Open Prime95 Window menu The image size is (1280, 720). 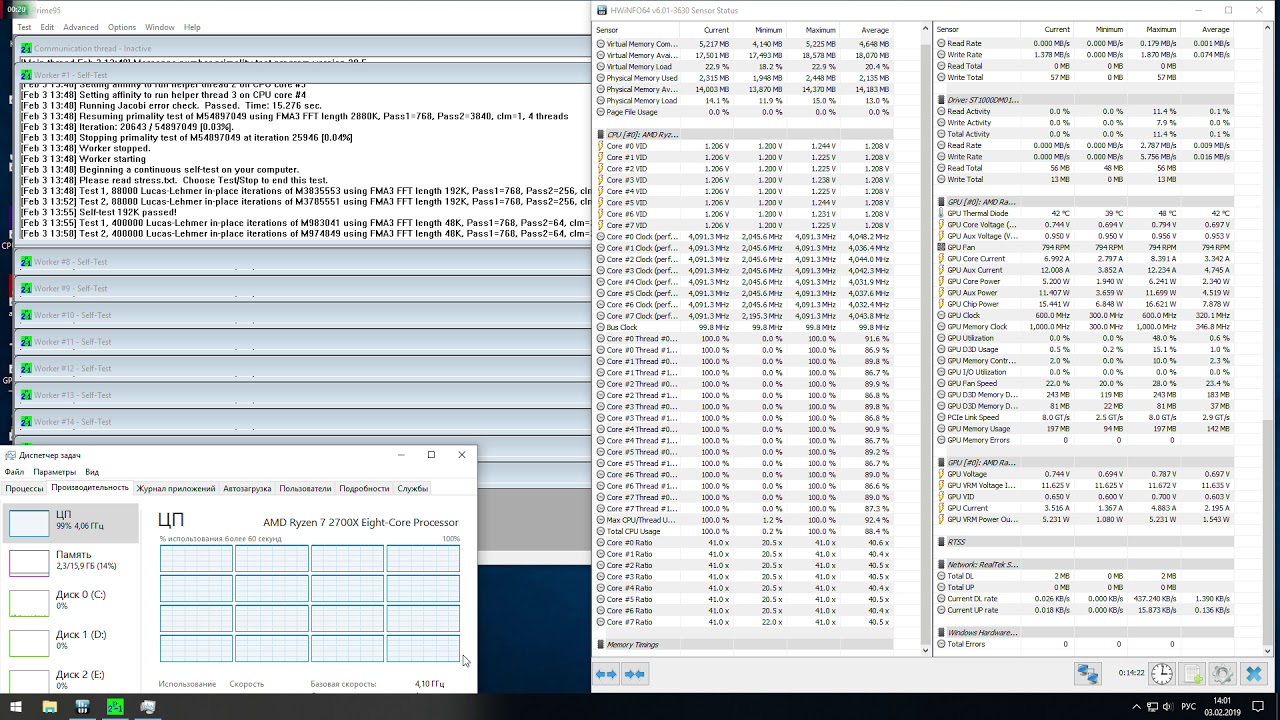160,27
